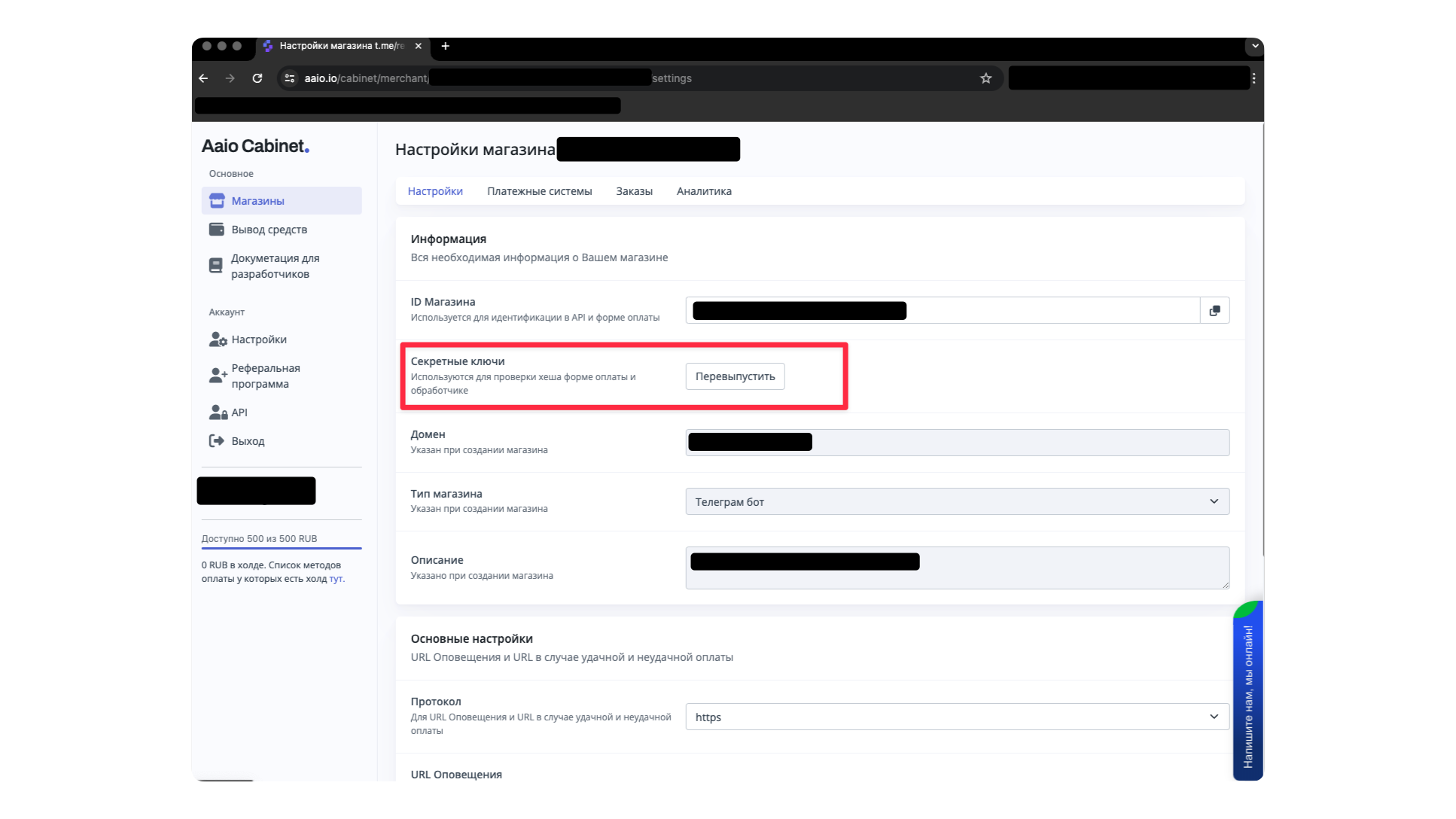This screenshot has width=1456, height=819.
Task: Open browser tab search chevron
Action: pyautogui.click(x=1254, y=46)
